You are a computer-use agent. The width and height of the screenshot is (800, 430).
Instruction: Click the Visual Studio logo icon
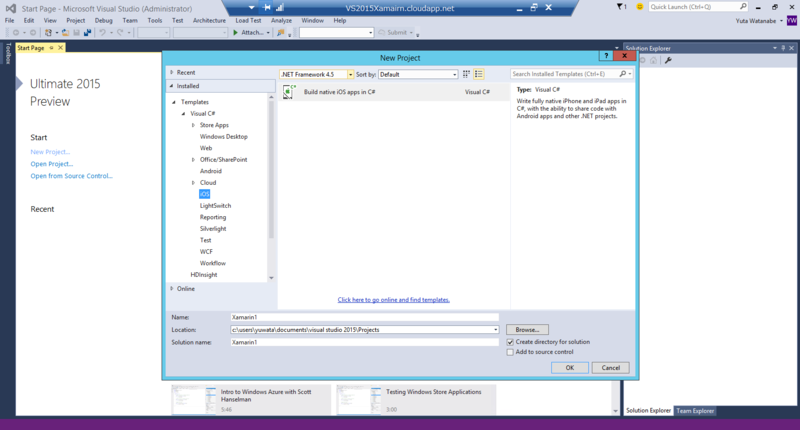10,8
